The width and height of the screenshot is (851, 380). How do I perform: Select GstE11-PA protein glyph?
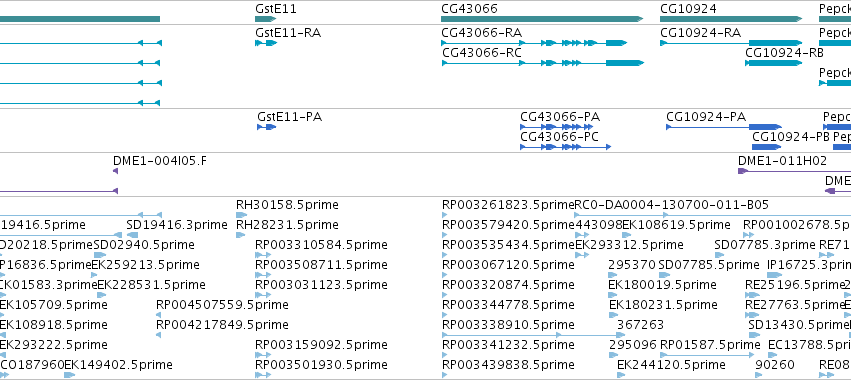[266, 127]
